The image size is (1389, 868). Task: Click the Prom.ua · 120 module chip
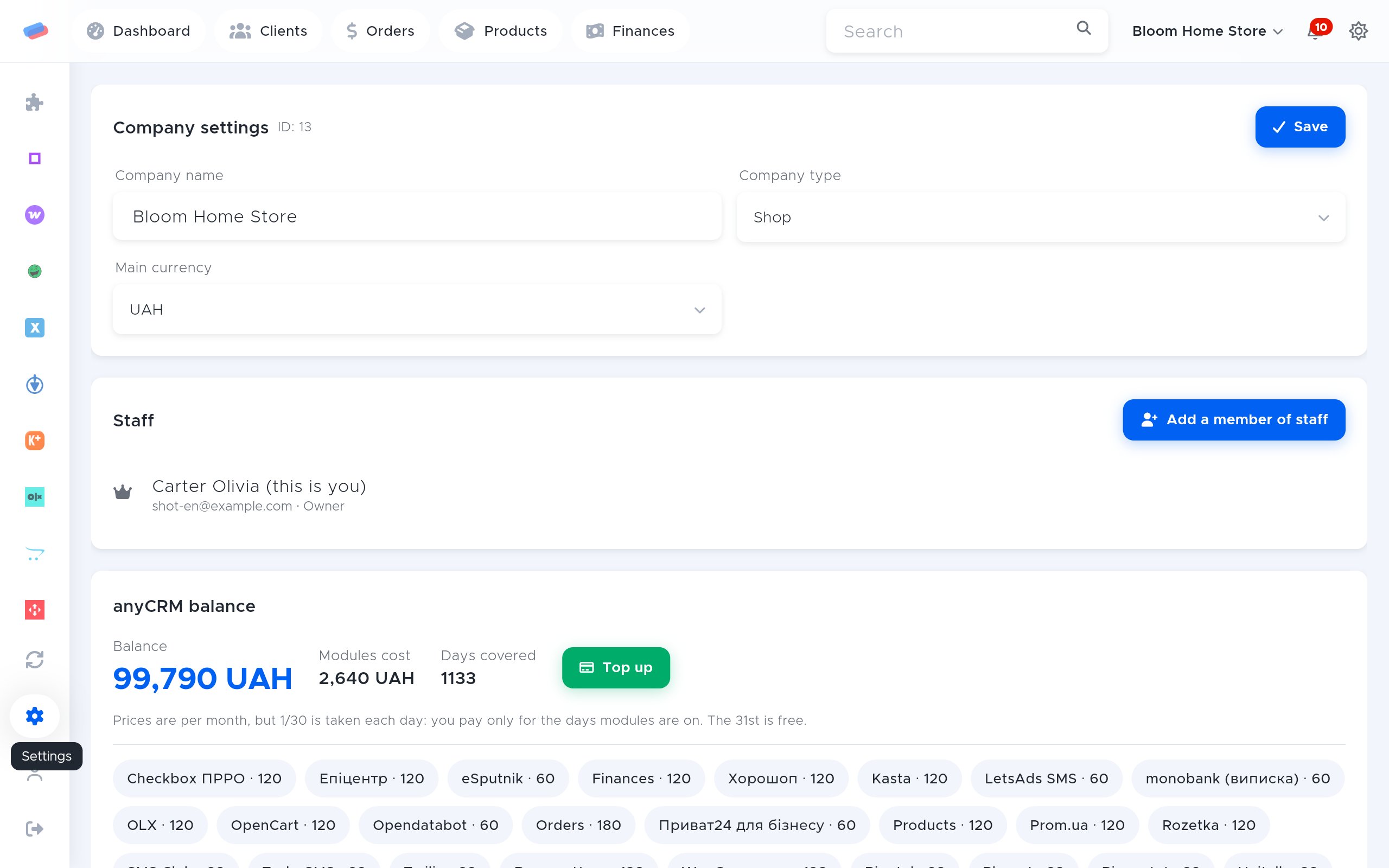pyautogui.click(x=1077, y=825)
